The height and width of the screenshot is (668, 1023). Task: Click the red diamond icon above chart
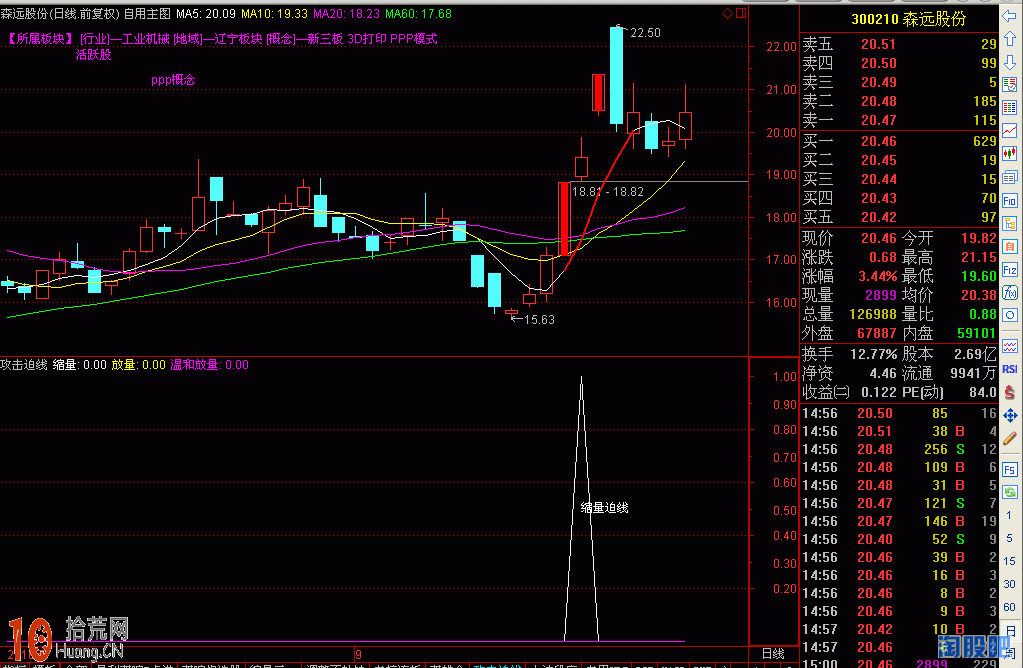[x=727, y=14]
